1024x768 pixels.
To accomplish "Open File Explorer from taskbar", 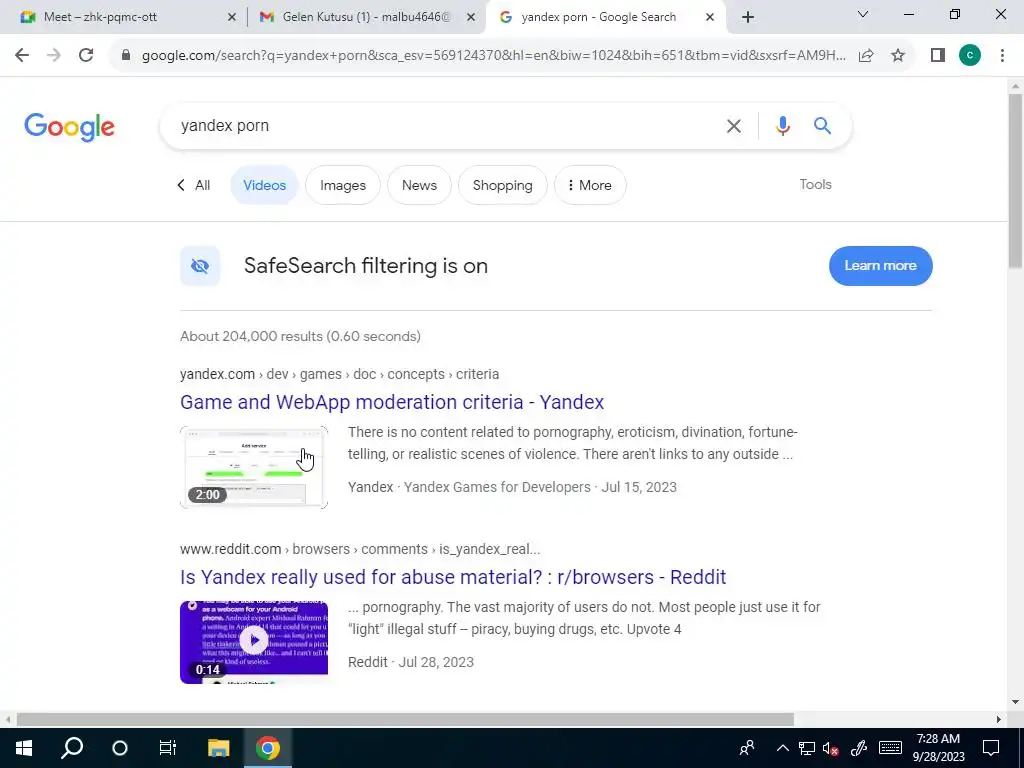I will tap(219, 748).
